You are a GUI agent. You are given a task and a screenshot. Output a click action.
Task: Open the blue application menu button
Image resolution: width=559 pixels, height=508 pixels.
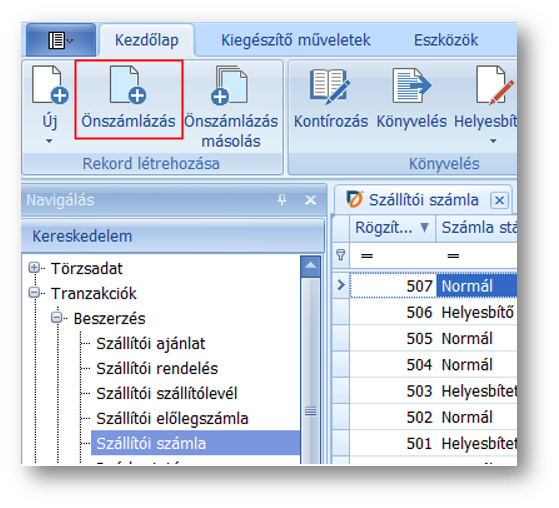61,40
